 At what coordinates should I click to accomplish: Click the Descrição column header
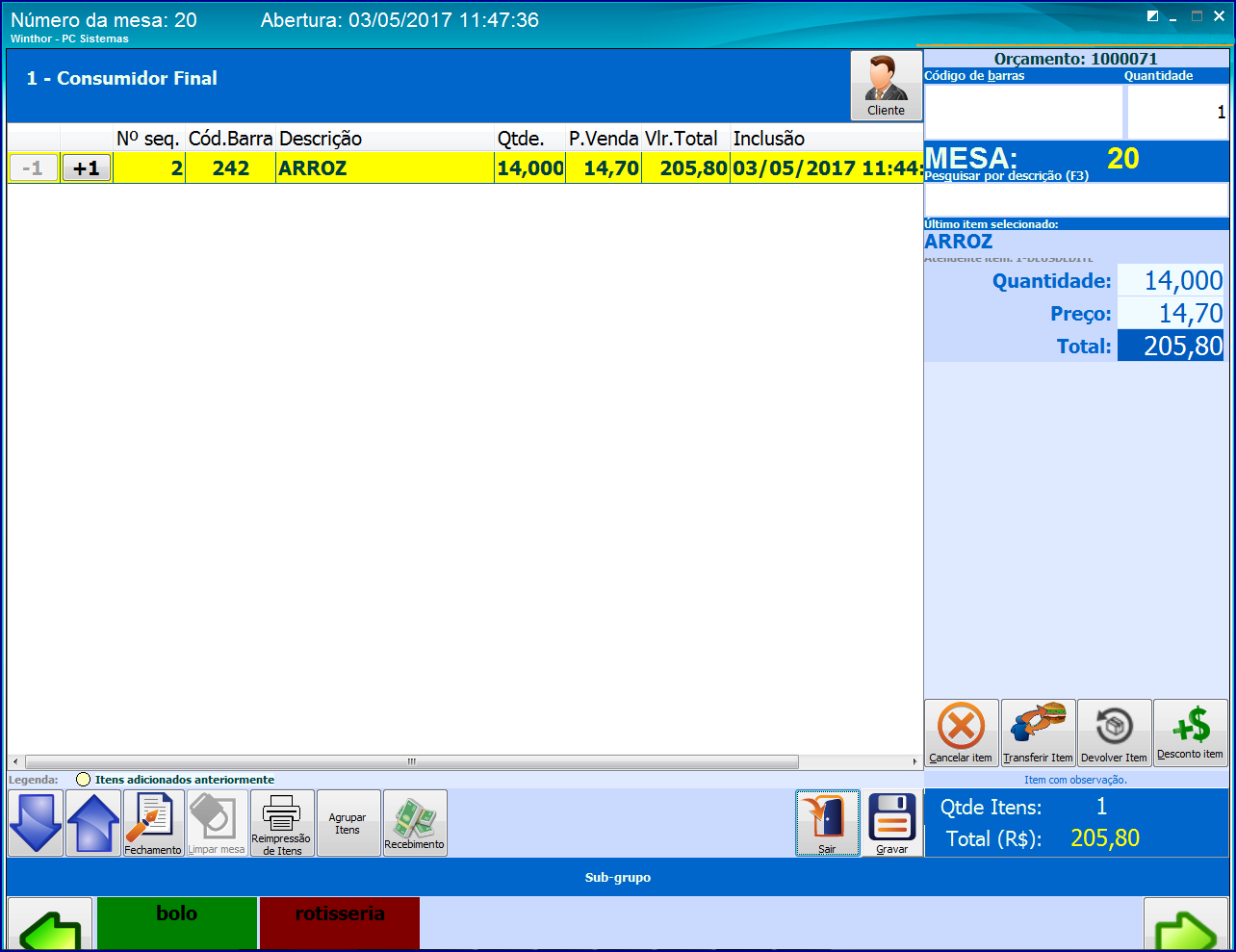385,138
